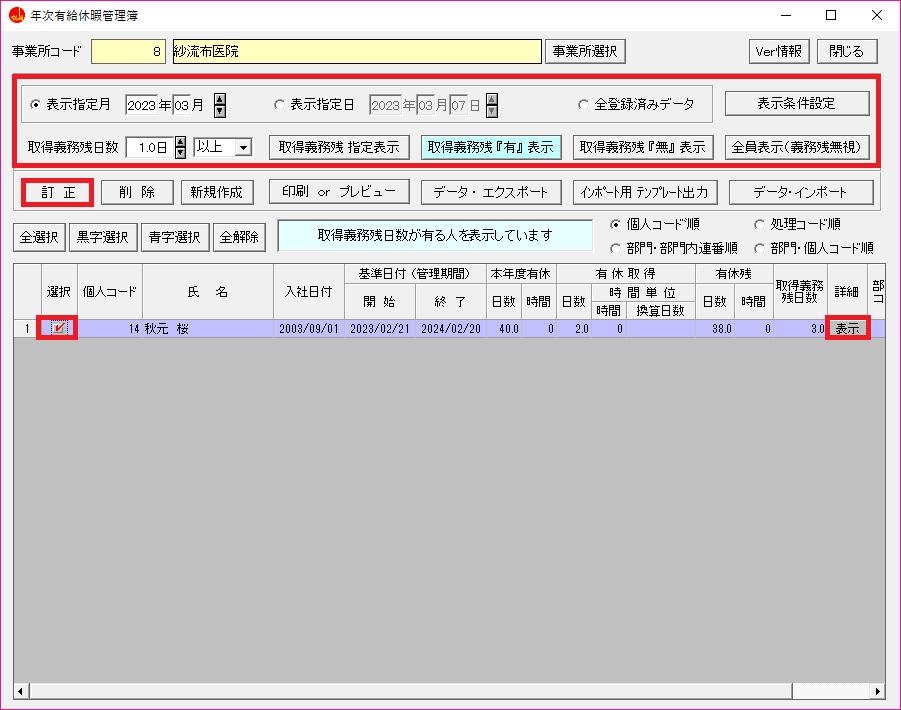Click データ・インポート button

tap(800, 192)
